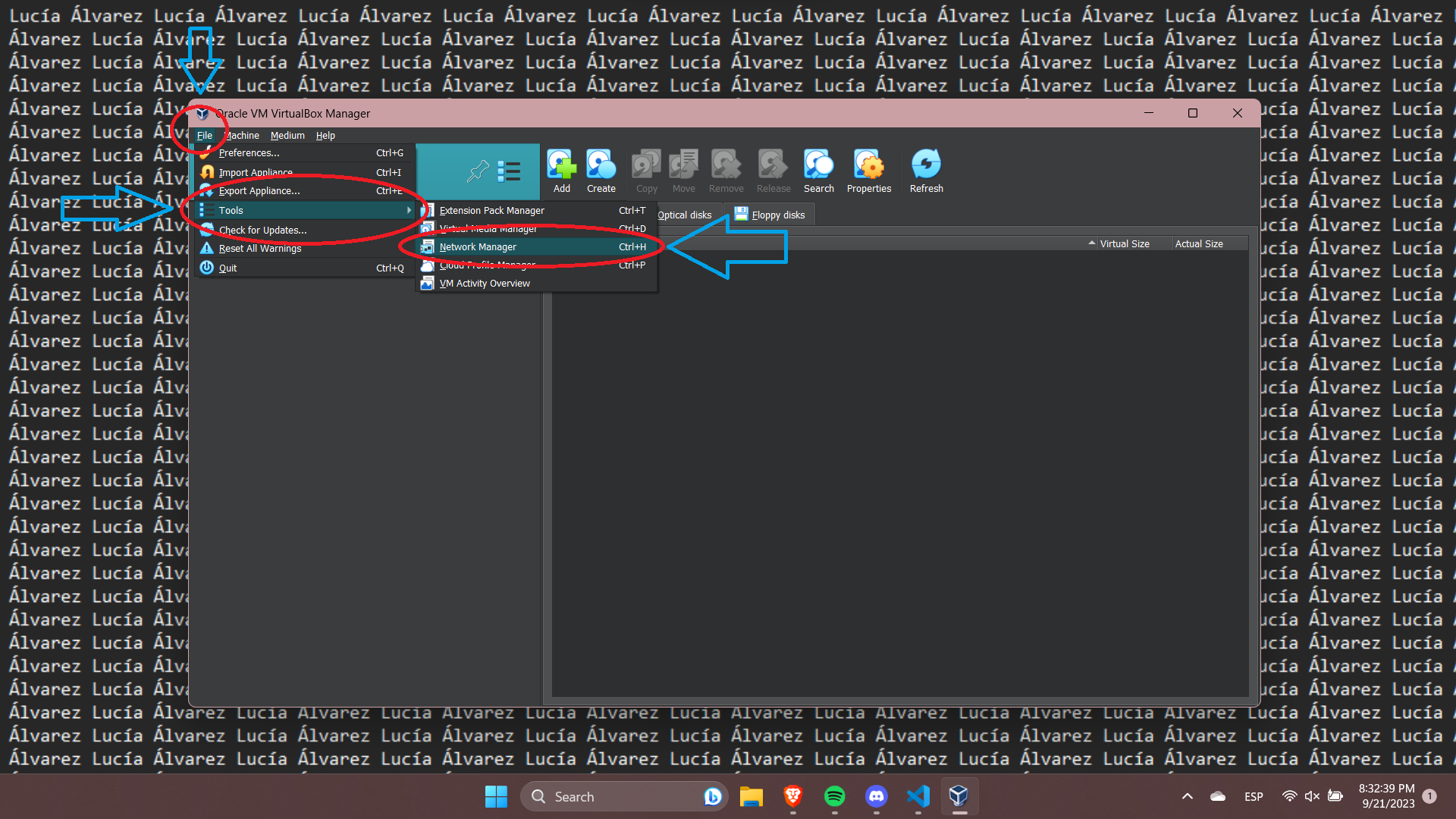Image resolution: width=1456 pixels, height=819 pixels.
Task: Open medium Properties from toolbar
Action: 868,171
